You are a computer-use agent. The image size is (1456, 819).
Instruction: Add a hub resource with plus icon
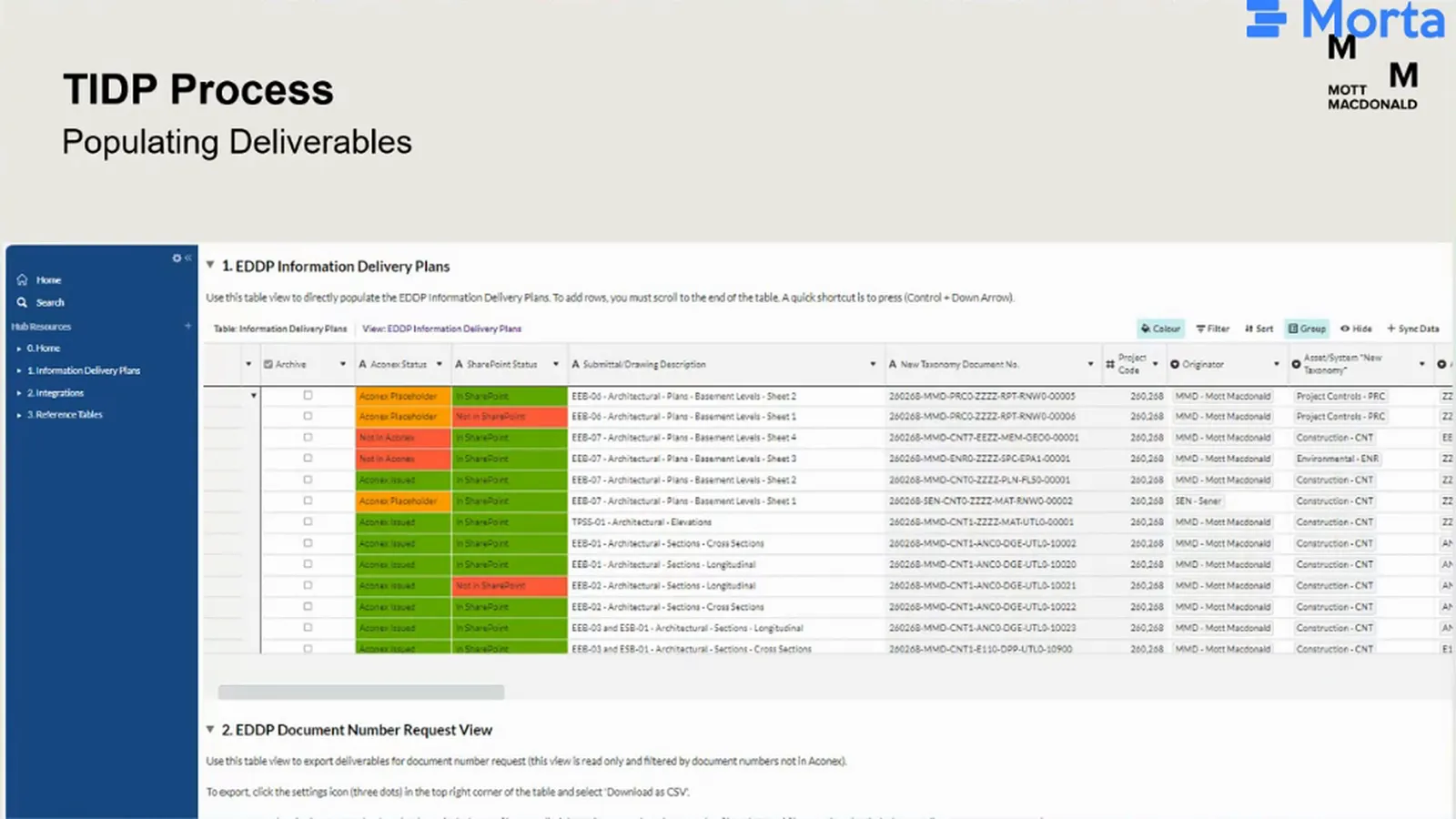[x=188, y=326]
